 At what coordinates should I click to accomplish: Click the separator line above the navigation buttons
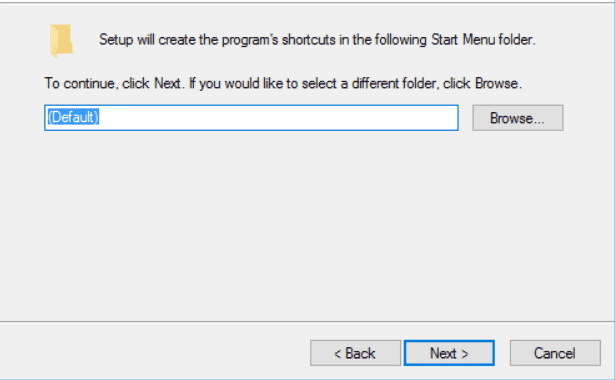(x=308, y=322)
